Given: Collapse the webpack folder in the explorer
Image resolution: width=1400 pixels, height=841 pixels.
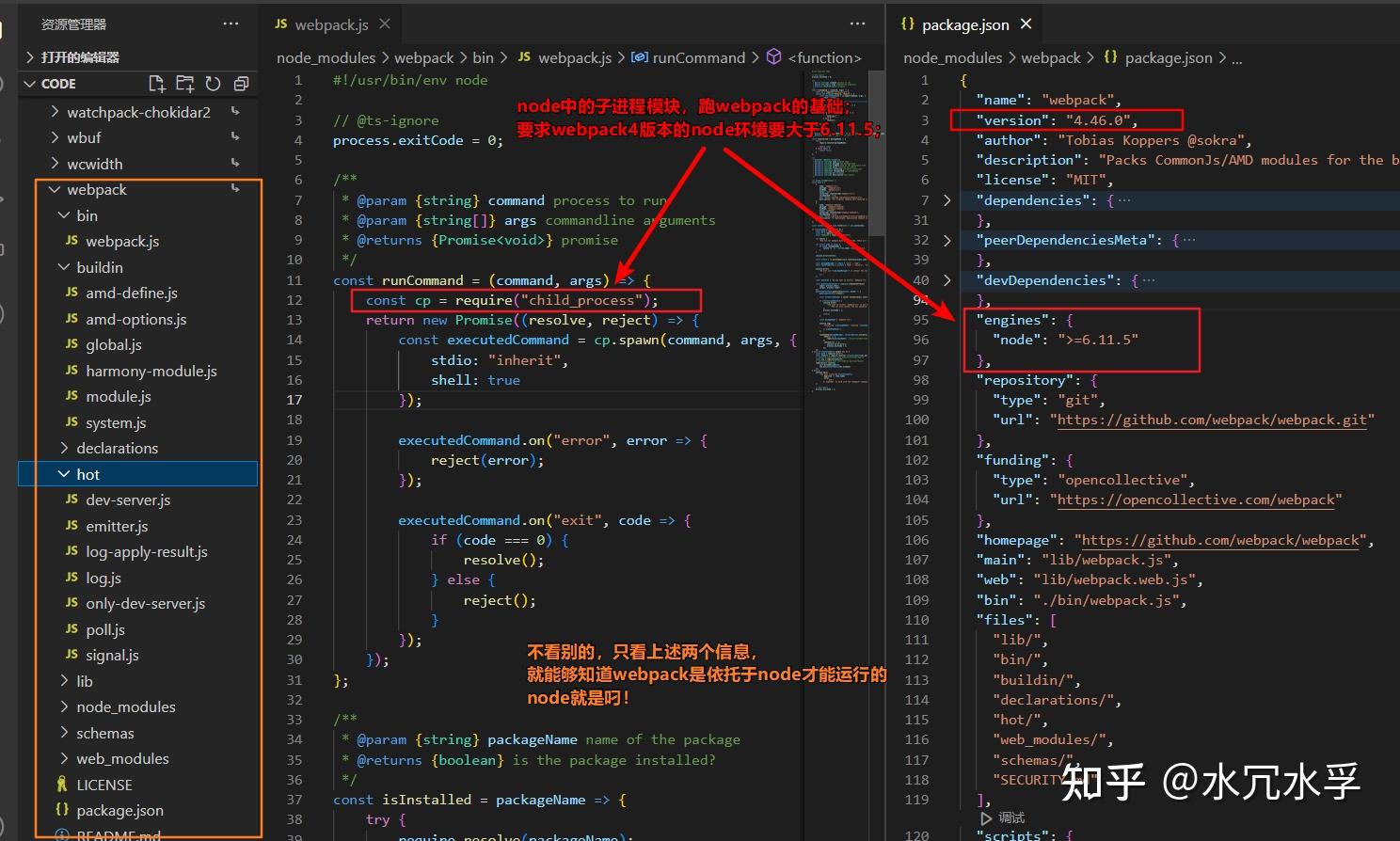Looking at the screenshot, I should (54, 189).
